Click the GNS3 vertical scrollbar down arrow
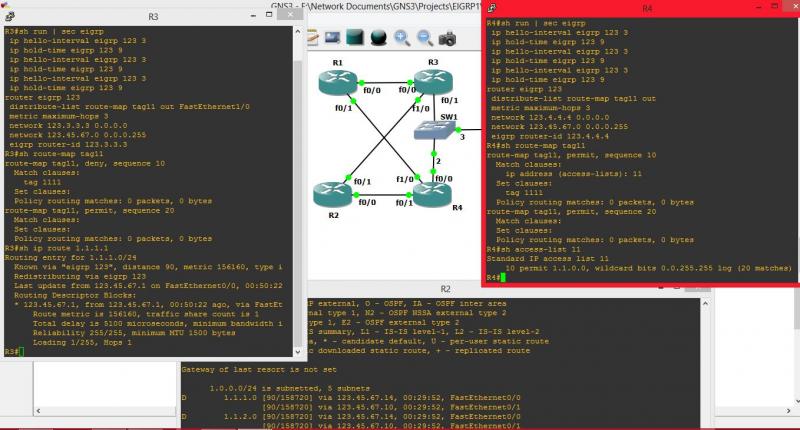 tap(796, 400)
